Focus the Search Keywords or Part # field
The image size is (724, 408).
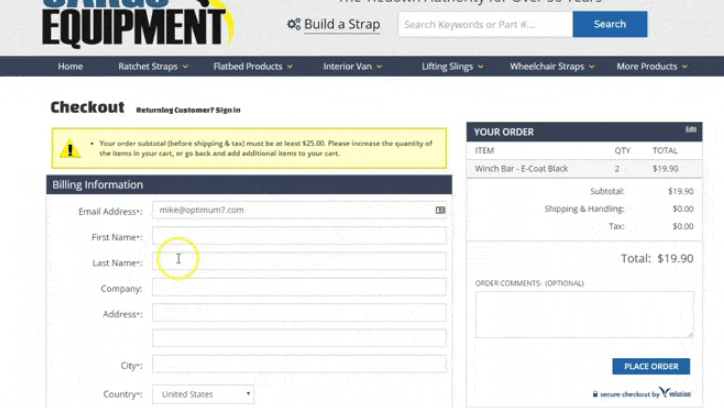click(485, 24)
